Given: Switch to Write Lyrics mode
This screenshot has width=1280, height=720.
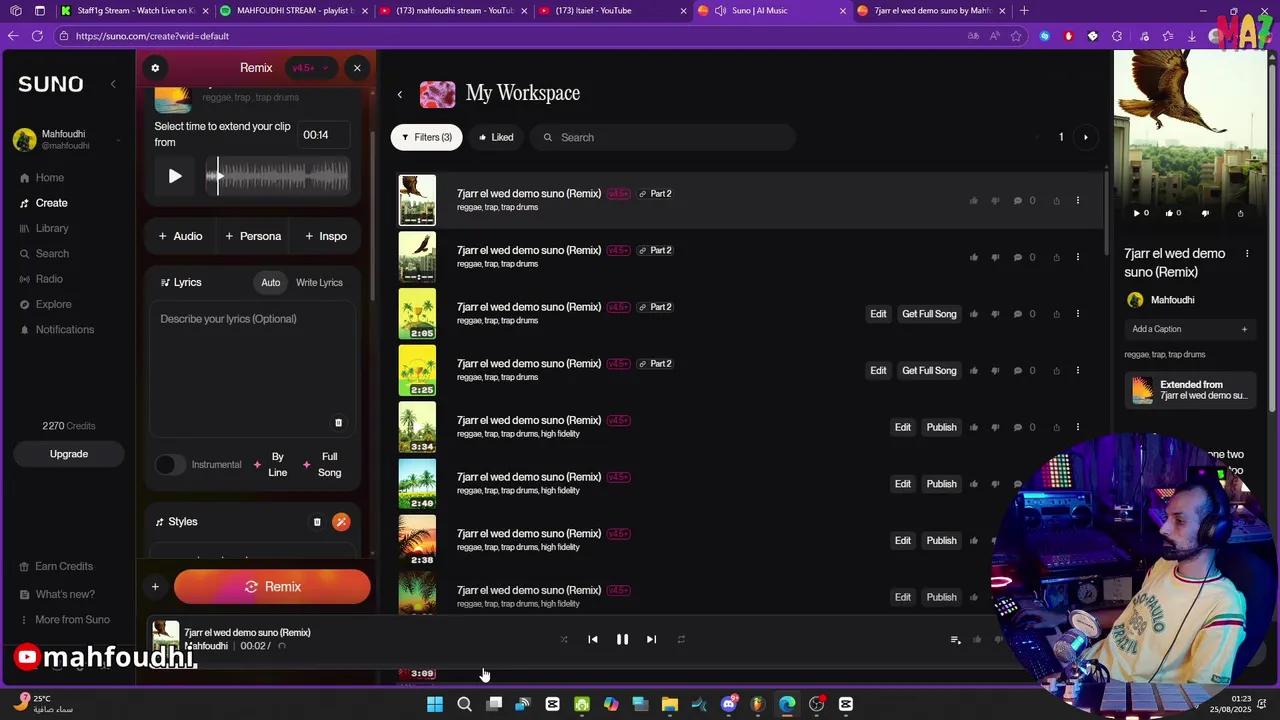Looking at the screenshot, I should (x=319, y=282).
